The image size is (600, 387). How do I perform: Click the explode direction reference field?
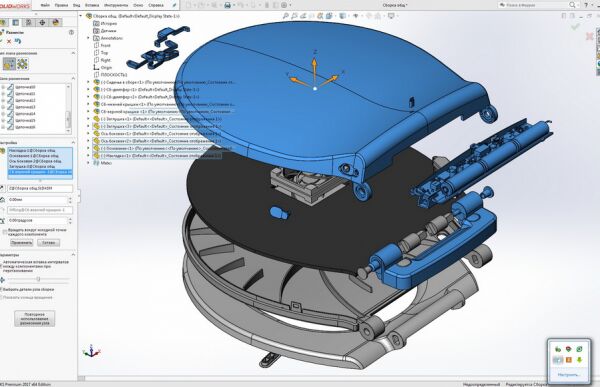pos(40,188)
